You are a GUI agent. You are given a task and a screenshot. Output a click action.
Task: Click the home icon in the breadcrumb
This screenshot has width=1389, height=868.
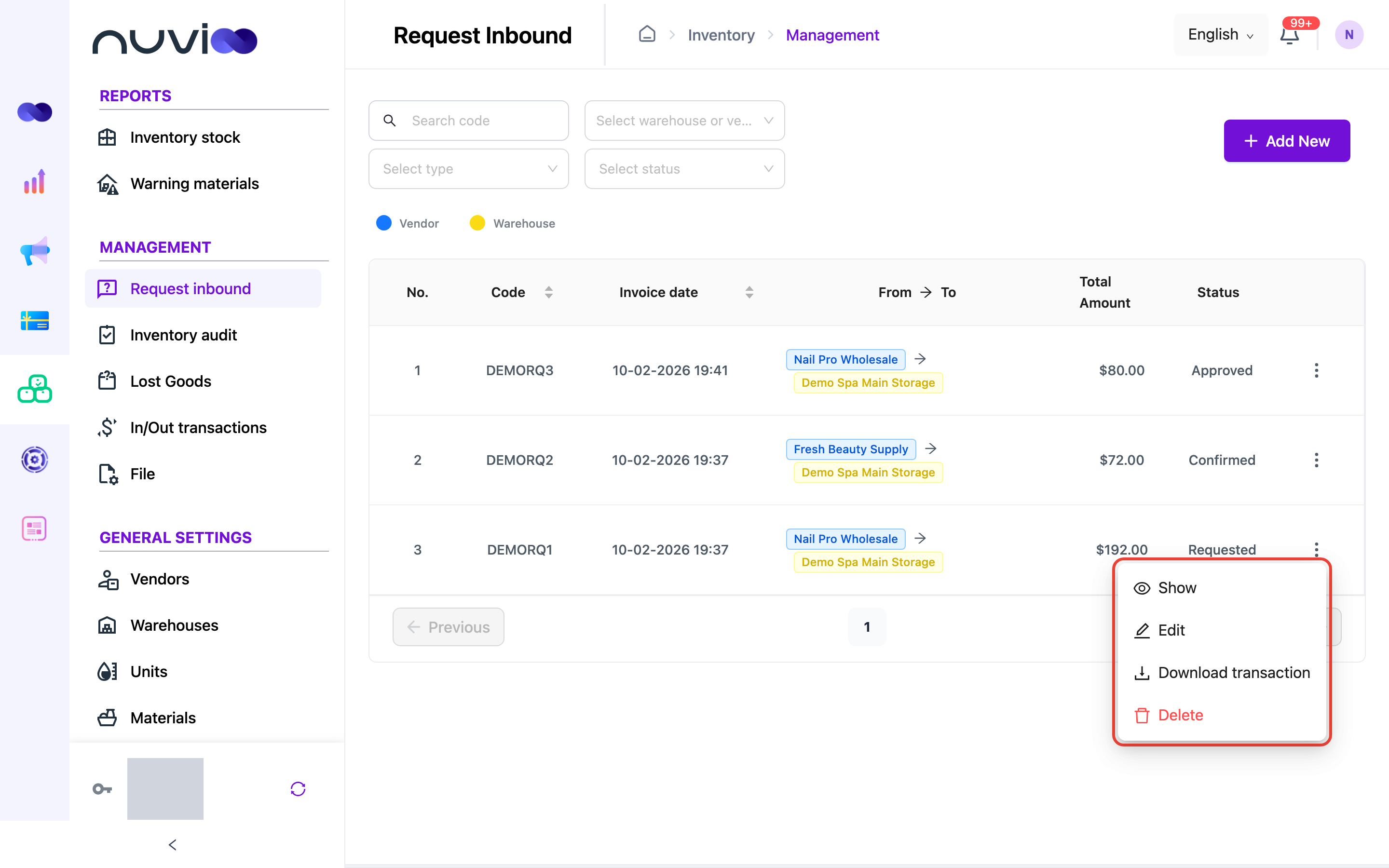tap(647, 34)
